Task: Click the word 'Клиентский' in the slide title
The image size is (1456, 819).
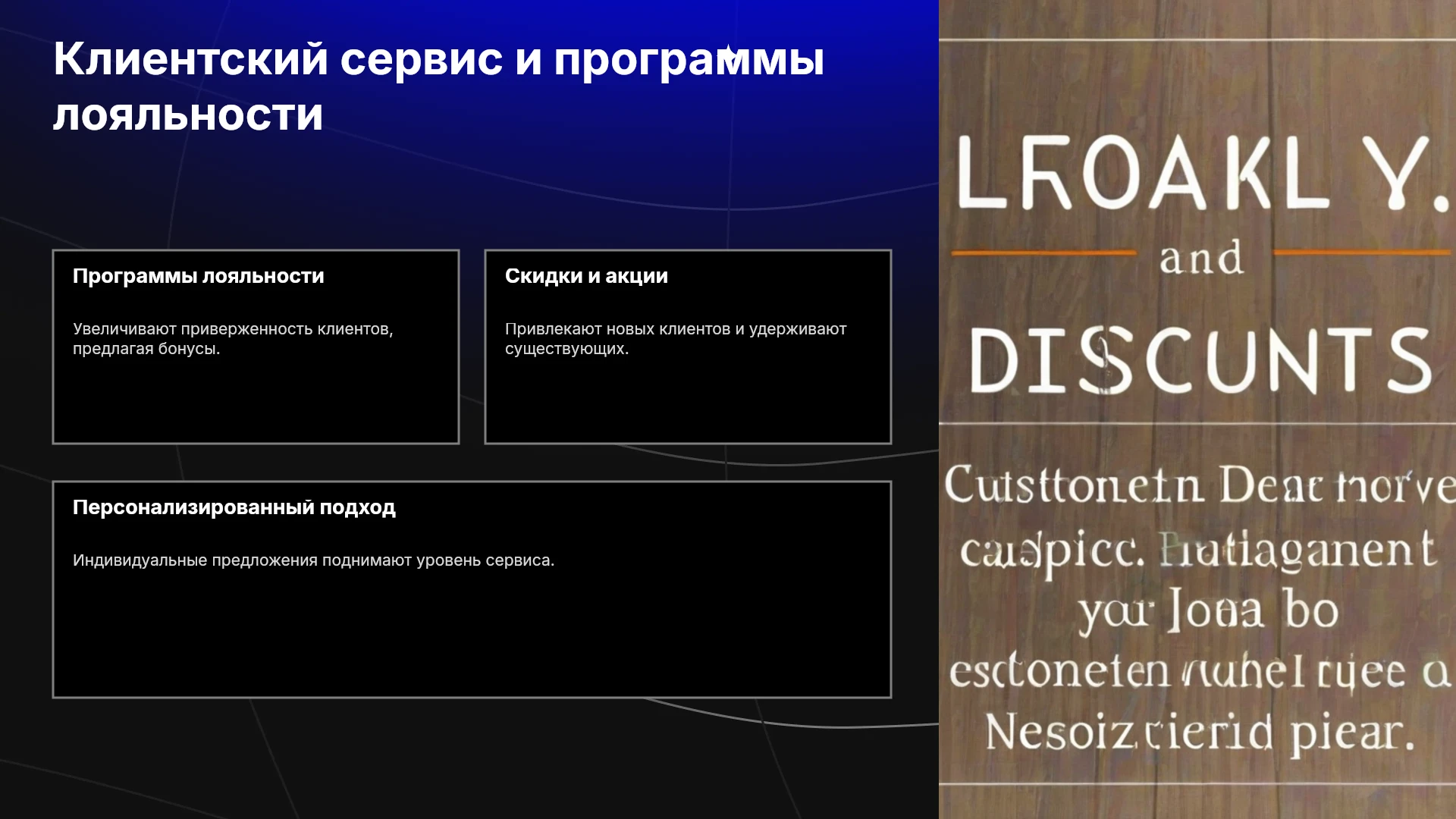Action: (x=190, y=58)
